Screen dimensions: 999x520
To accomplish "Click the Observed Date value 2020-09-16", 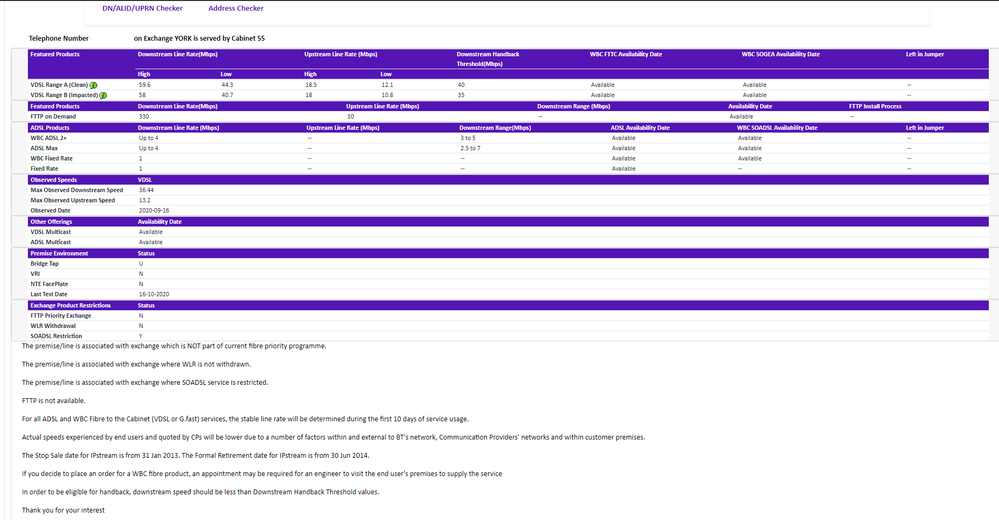I will (x=153, y=211).
